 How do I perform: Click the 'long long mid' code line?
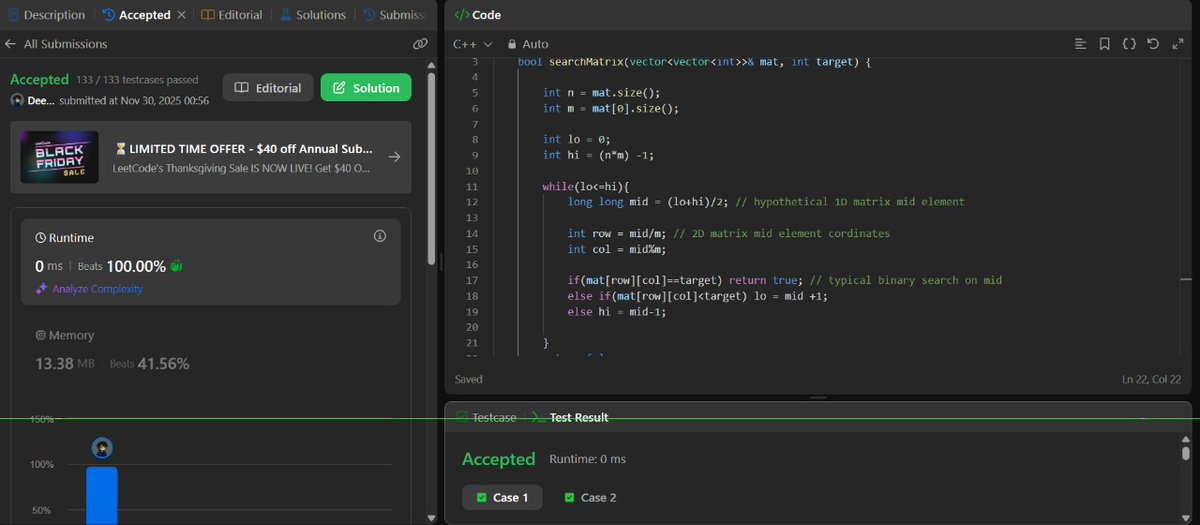tap(766, 202)
